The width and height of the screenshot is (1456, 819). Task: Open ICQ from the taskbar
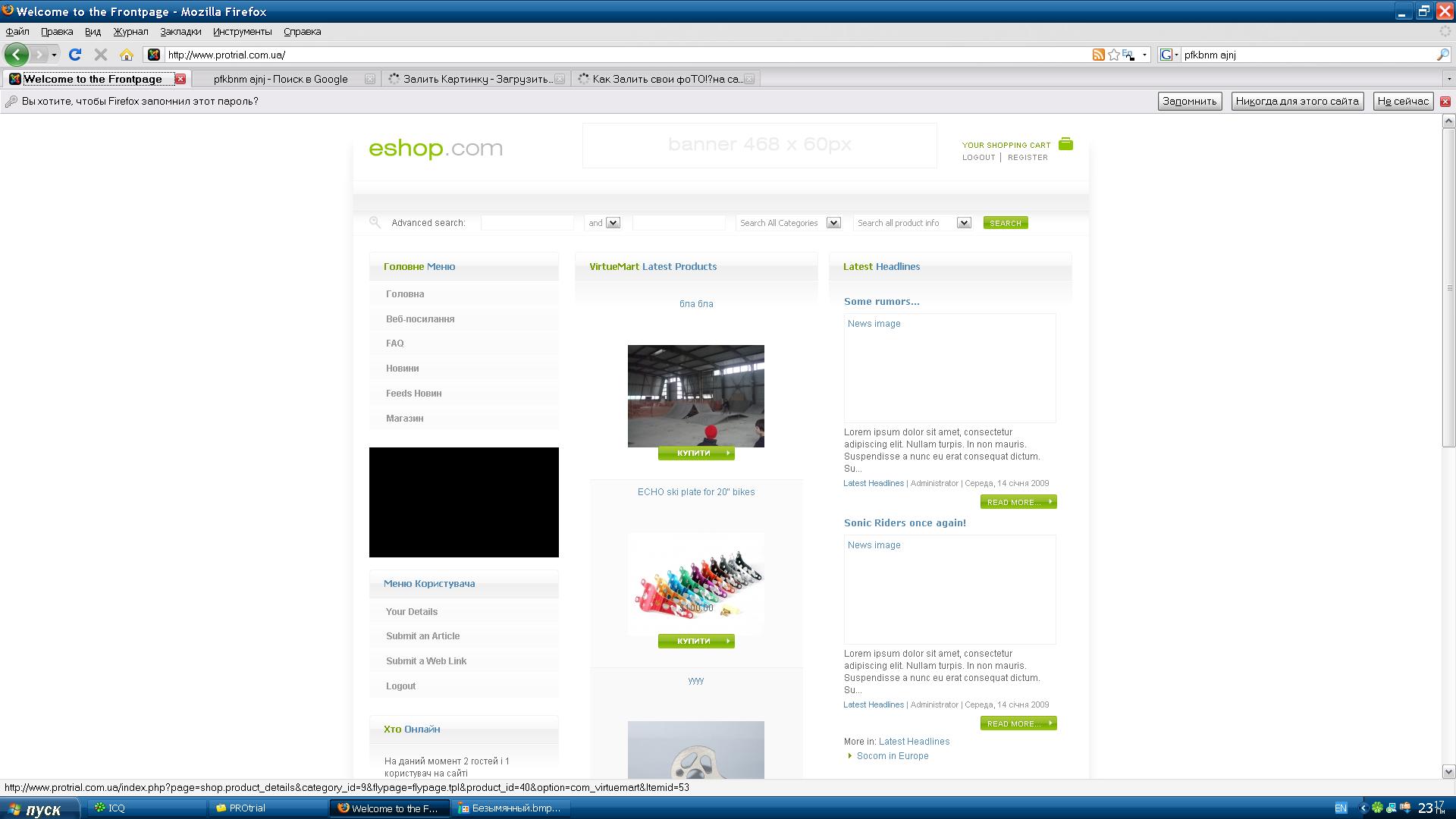point(116,808)
